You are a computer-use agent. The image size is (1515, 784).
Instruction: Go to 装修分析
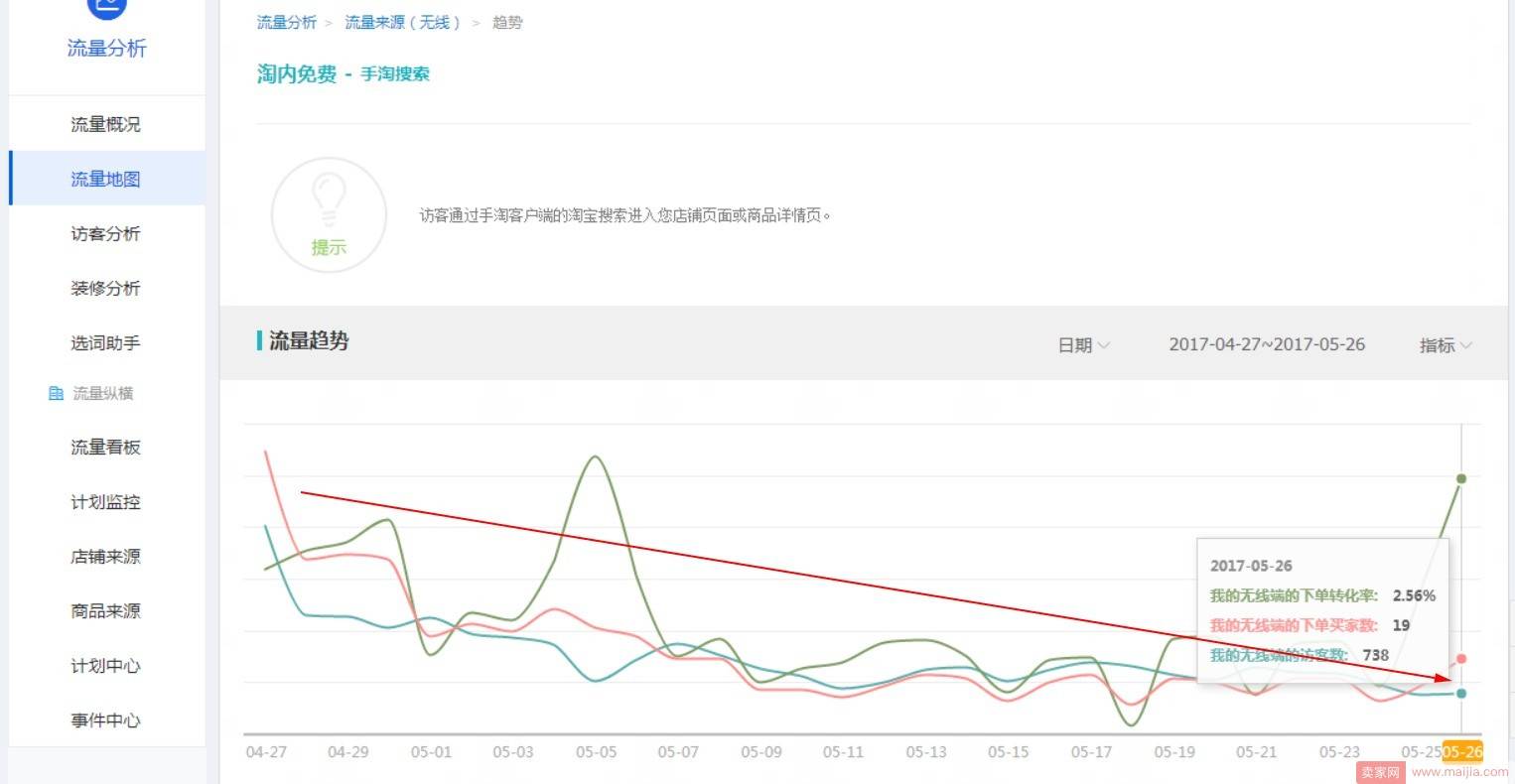coord(105,288)
